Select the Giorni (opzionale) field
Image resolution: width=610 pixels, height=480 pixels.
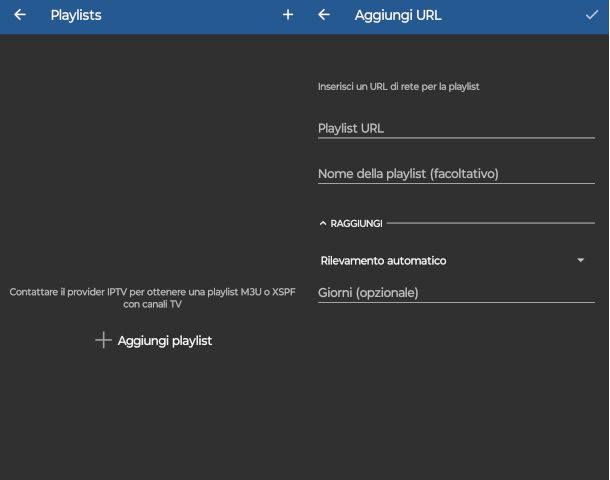(x=456, y=293)
